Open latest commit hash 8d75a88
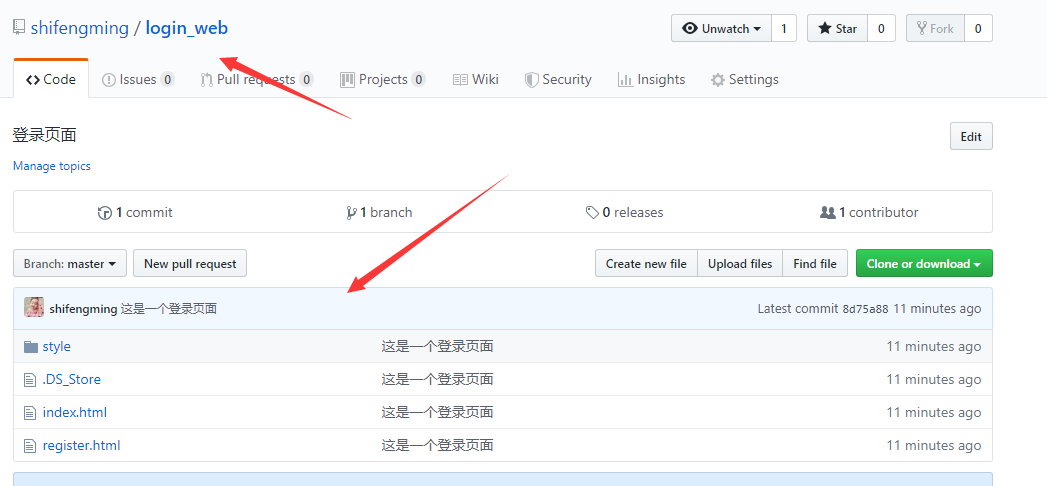Viewport: 1047px width, 486px height. [x=865, y=309]
